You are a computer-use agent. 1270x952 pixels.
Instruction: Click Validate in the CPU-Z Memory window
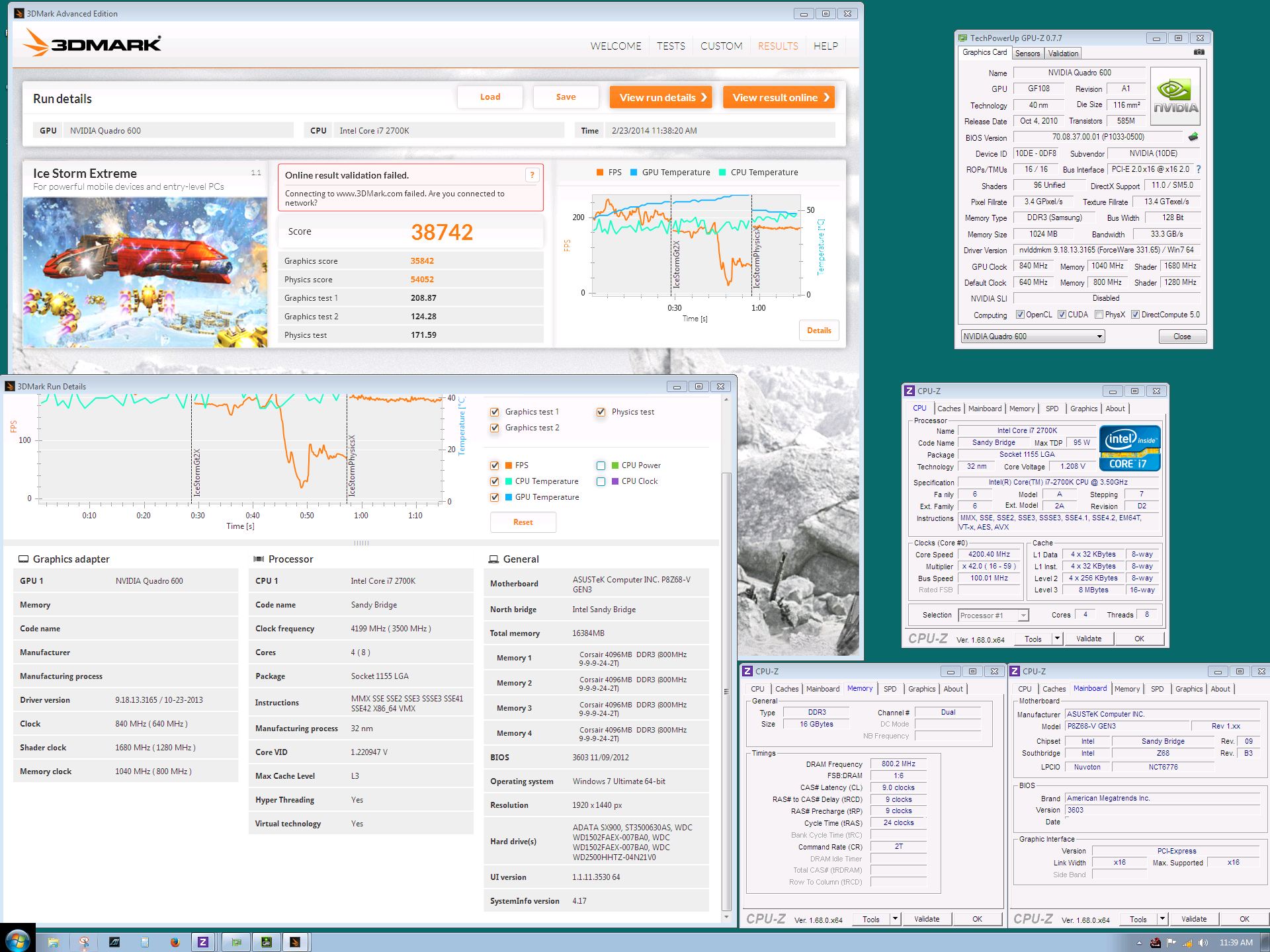pyautogui.click(x=927, y=919)
